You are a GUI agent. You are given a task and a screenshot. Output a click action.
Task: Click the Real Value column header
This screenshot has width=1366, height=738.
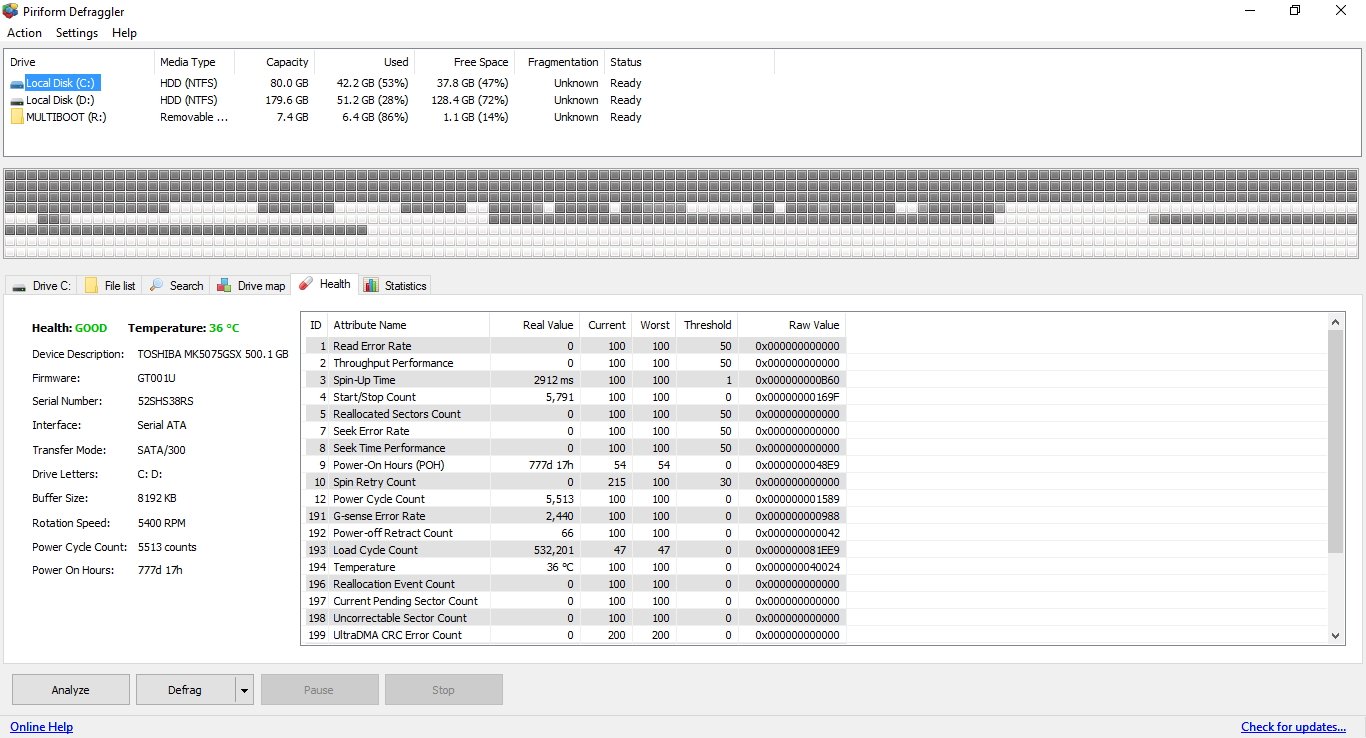coord(535,325)
